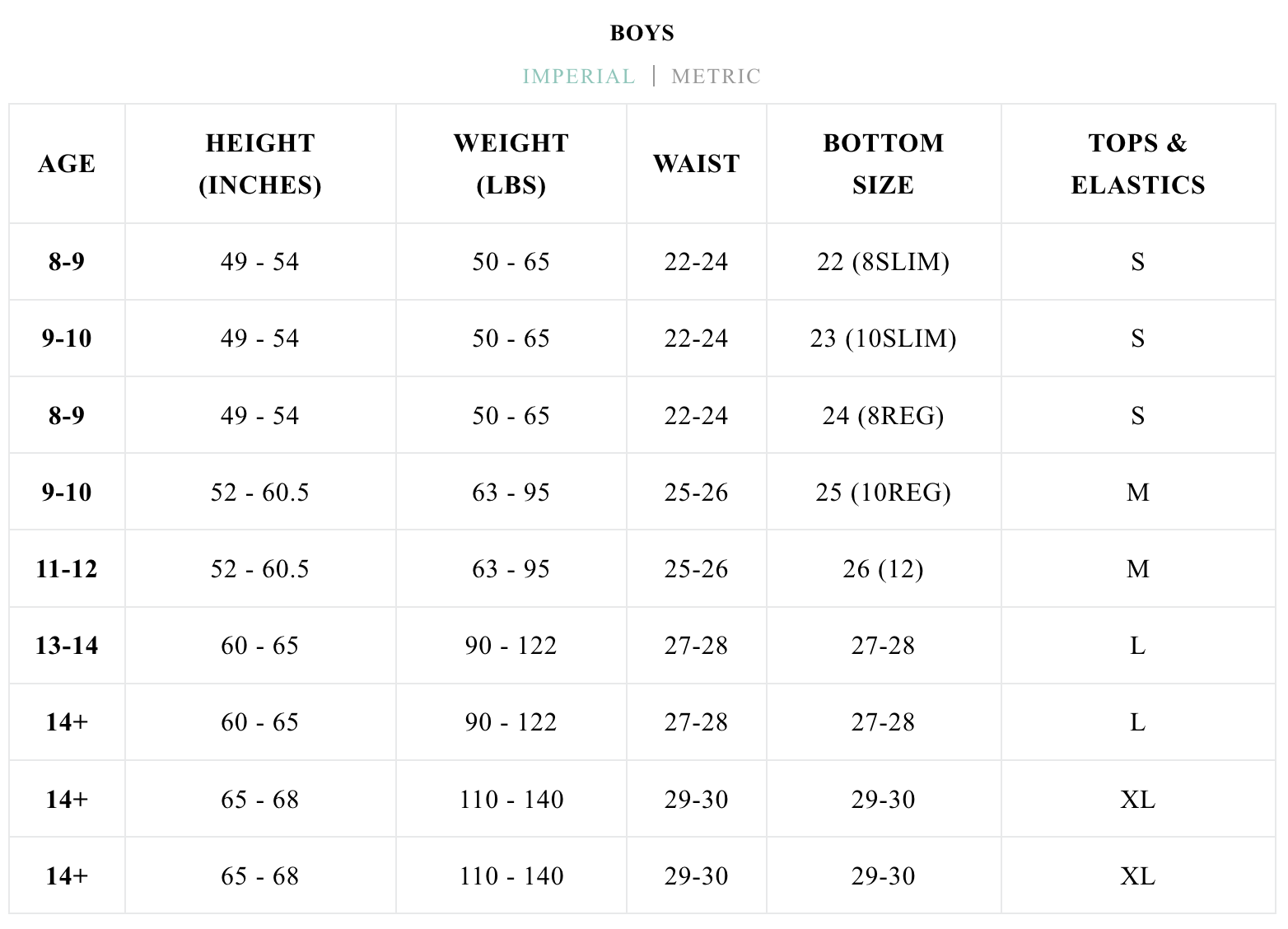Viewport: 1288px width, 929px height.
Task: Select the 24 (8REG) bottom size cell
Action: [x=883, y=415]
